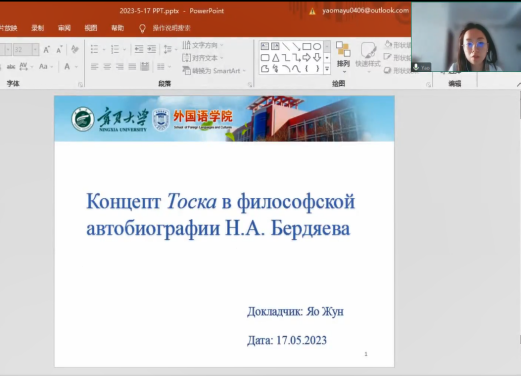Viewport: 522px width, 377px height.
Task: Expand the shapes gallery More arrow
Action: click(x=327, y=69)
